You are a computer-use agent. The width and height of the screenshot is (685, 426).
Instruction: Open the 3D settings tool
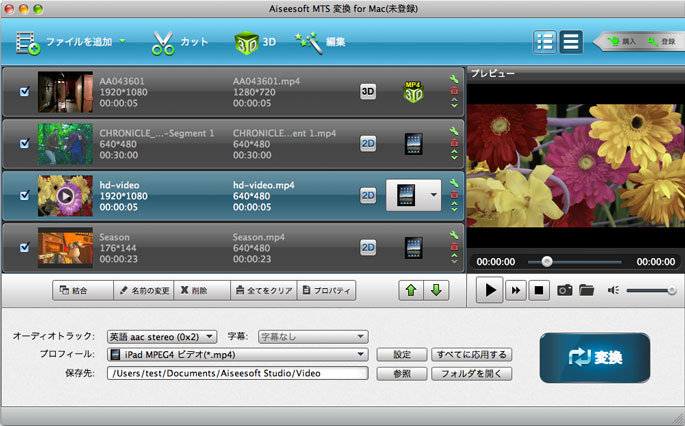(247, 43)
